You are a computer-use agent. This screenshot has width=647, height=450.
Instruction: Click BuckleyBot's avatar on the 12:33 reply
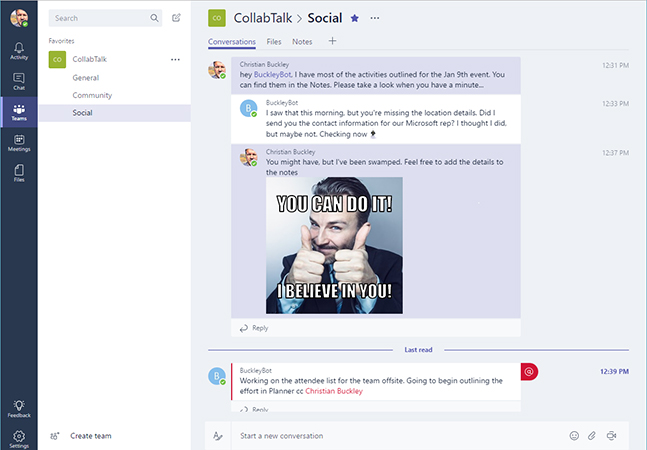click(249, 108)
